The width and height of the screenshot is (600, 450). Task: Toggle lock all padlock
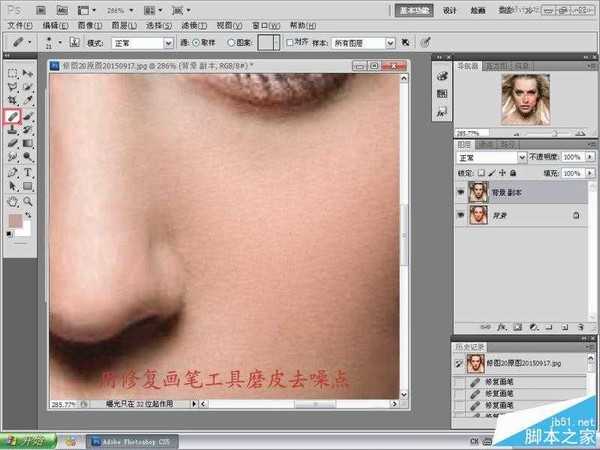click(x=513, y=173)
